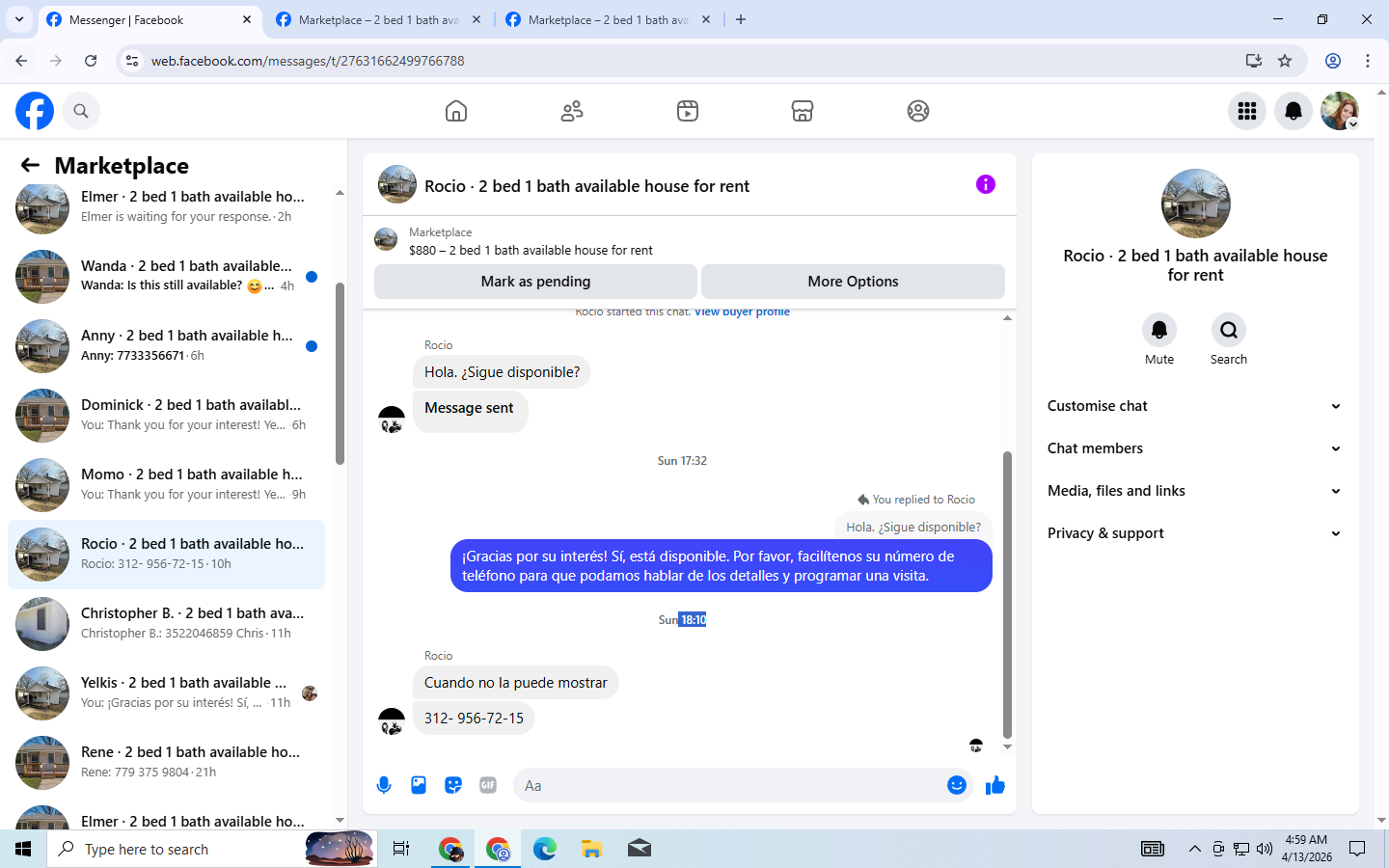
Task: Go to the Home feed icon
Action: coord(456,111)
